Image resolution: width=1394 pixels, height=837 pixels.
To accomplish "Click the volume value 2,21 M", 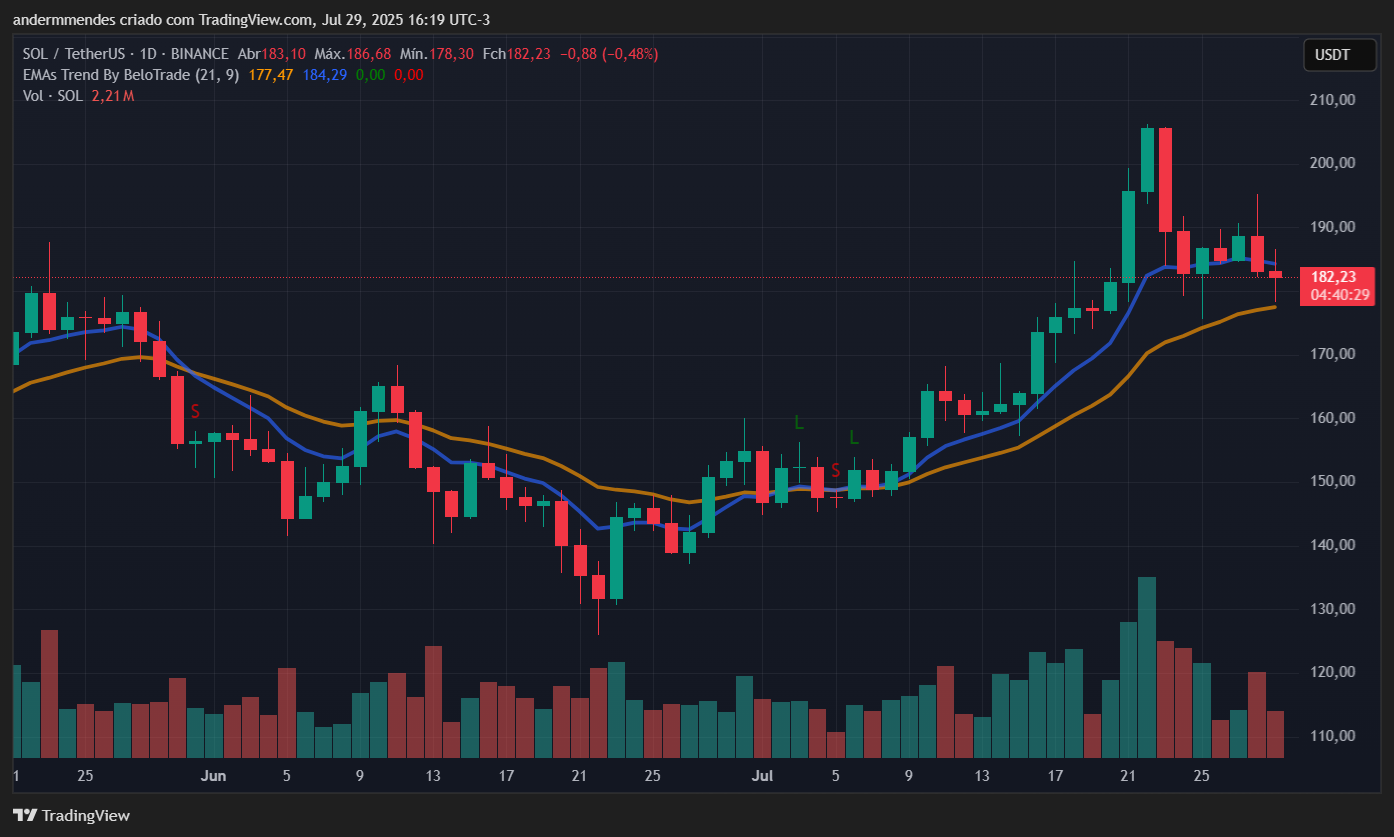I will [112, 96].
